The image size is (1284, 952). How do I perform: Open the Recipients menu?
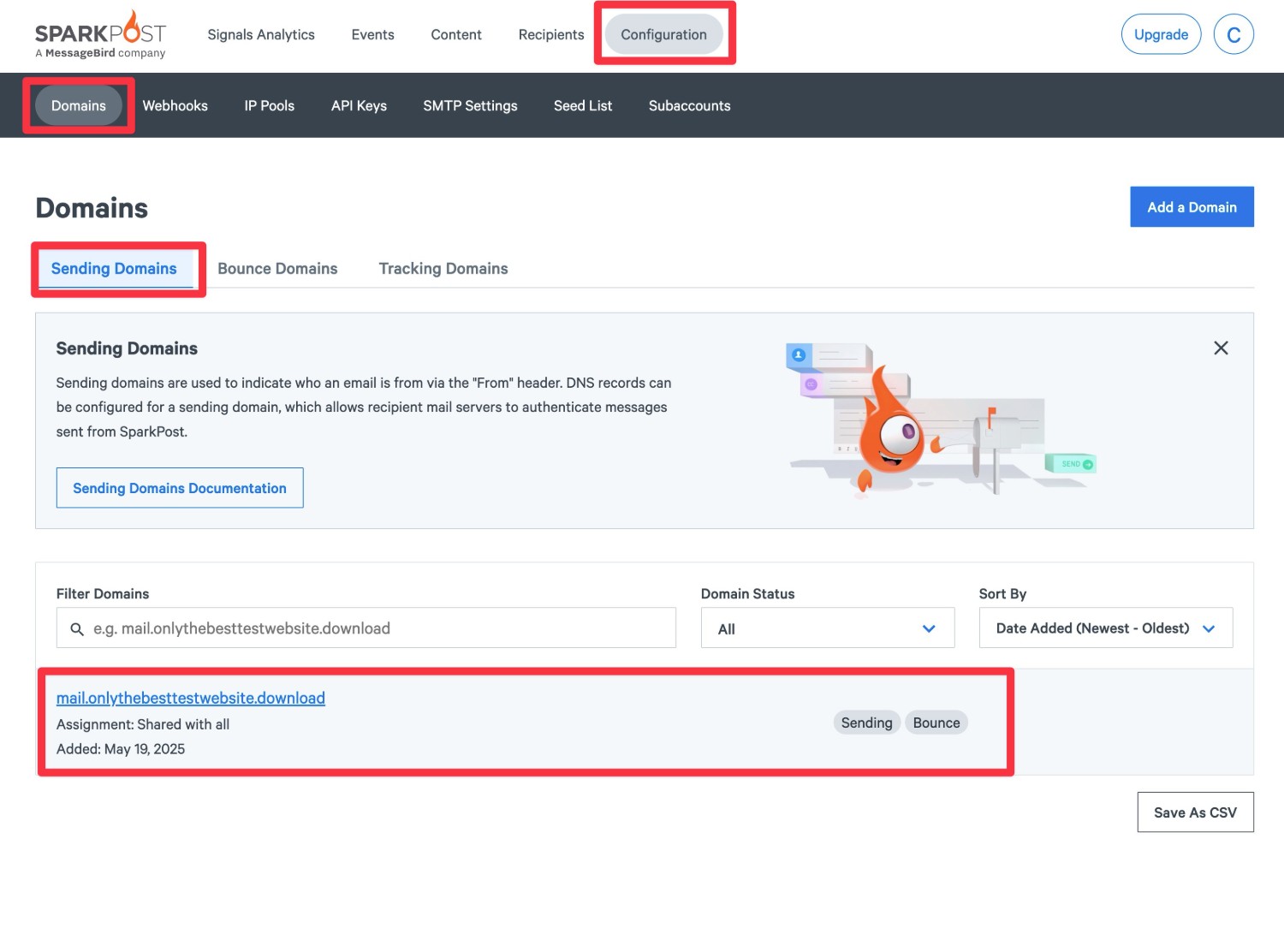click(551, 34)
